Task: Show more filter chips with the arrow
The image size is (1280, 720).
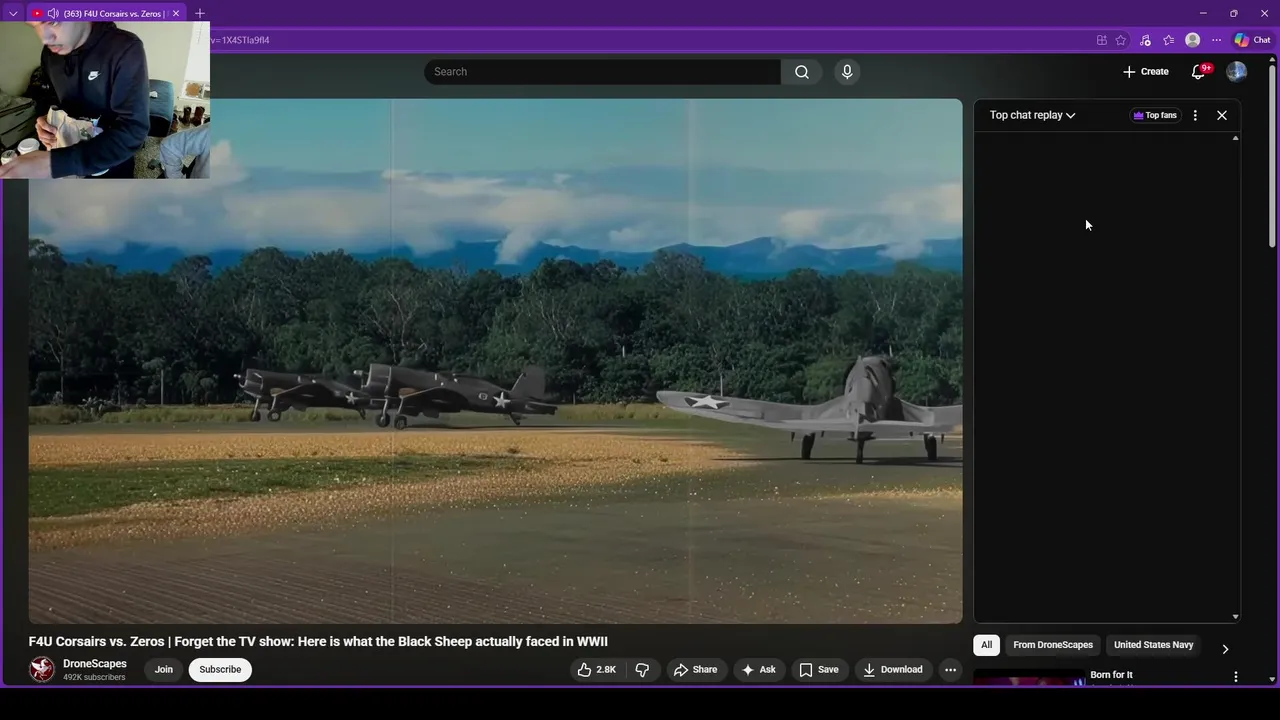Action: [x=1225, y=649]
